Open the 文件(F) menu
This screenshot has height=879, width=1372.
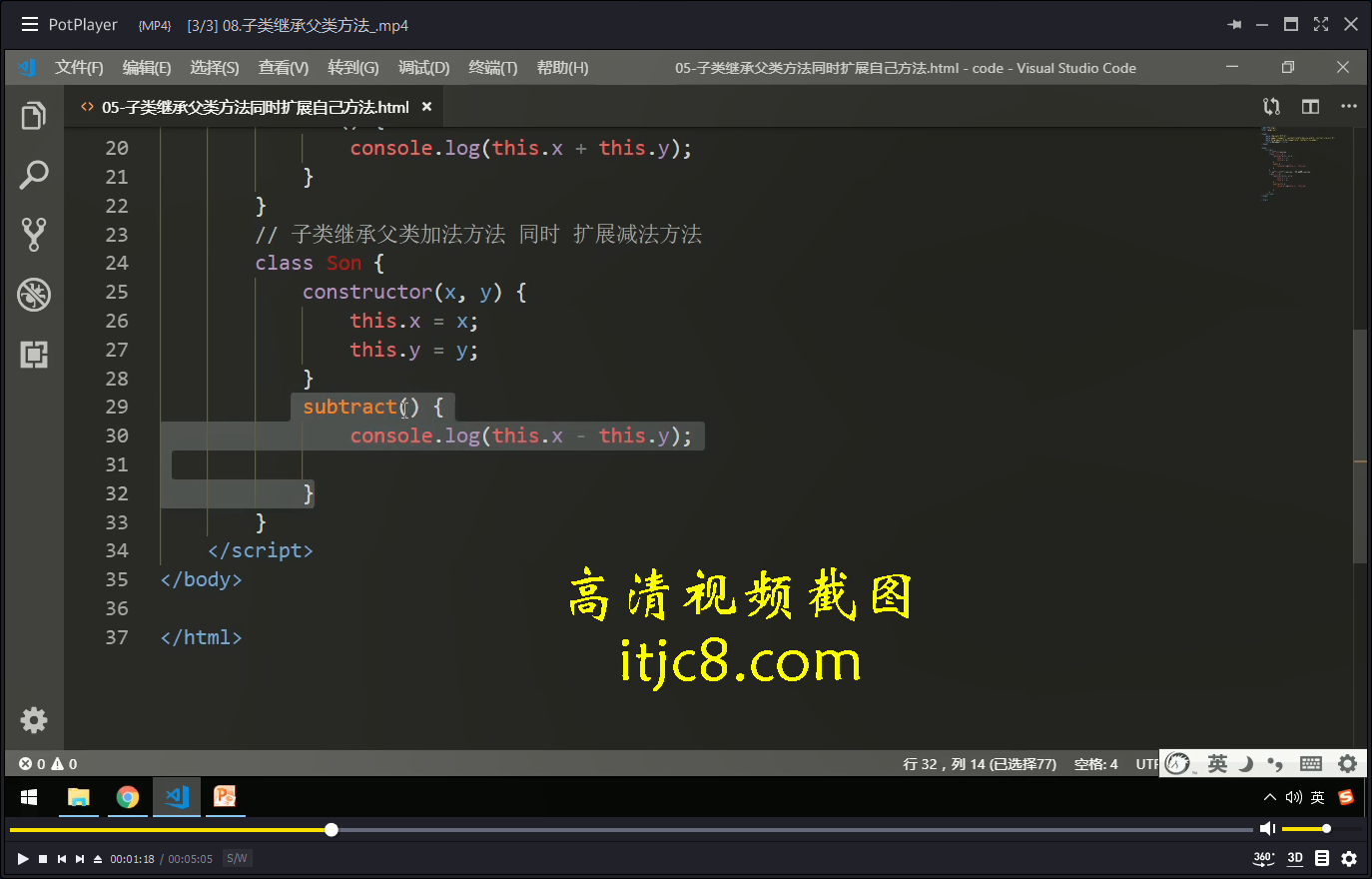click(x=79, y=68)
